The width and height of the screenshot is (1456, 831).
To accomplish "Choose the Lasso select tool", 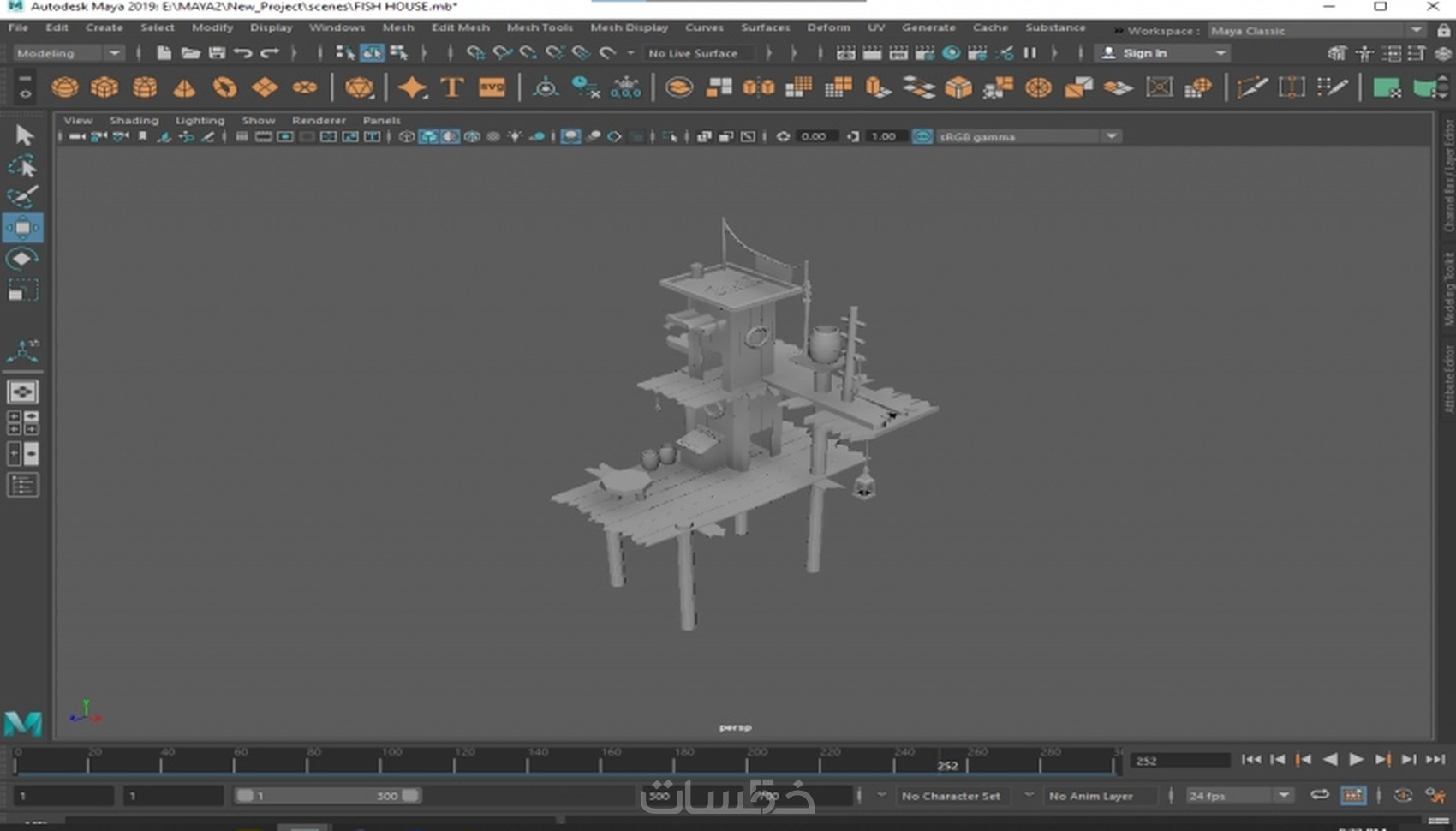I will [x=23, y=165].
